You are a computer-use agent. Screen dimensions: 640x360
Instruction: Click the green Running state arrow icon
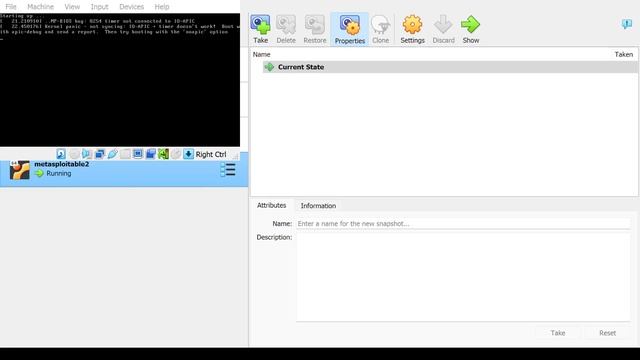[x=39, y=173]
